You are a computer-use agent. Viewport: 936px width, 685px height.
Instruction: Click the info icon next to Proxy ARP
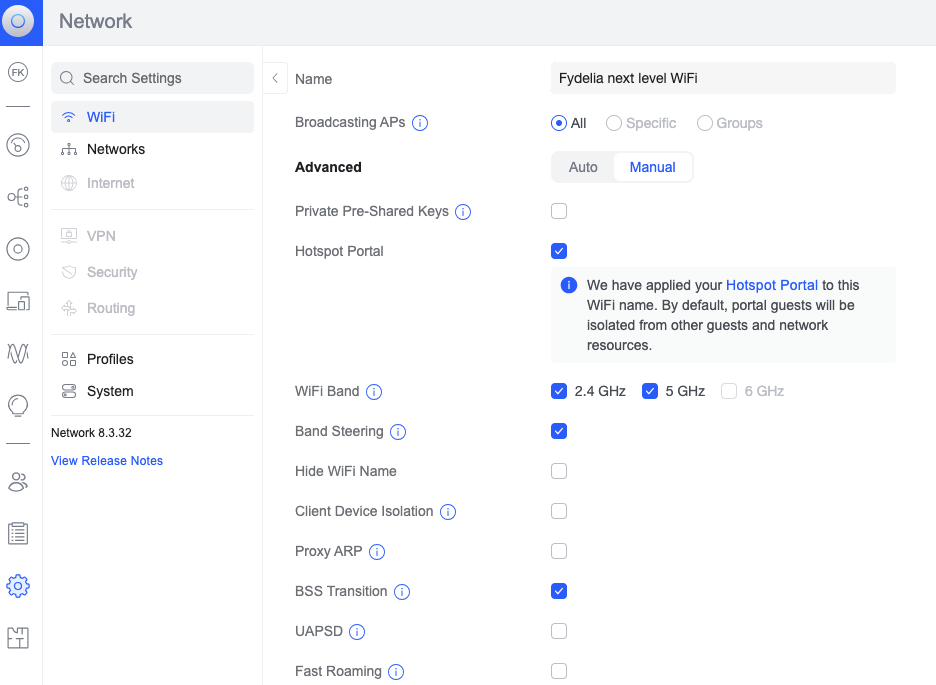[377, 552]
